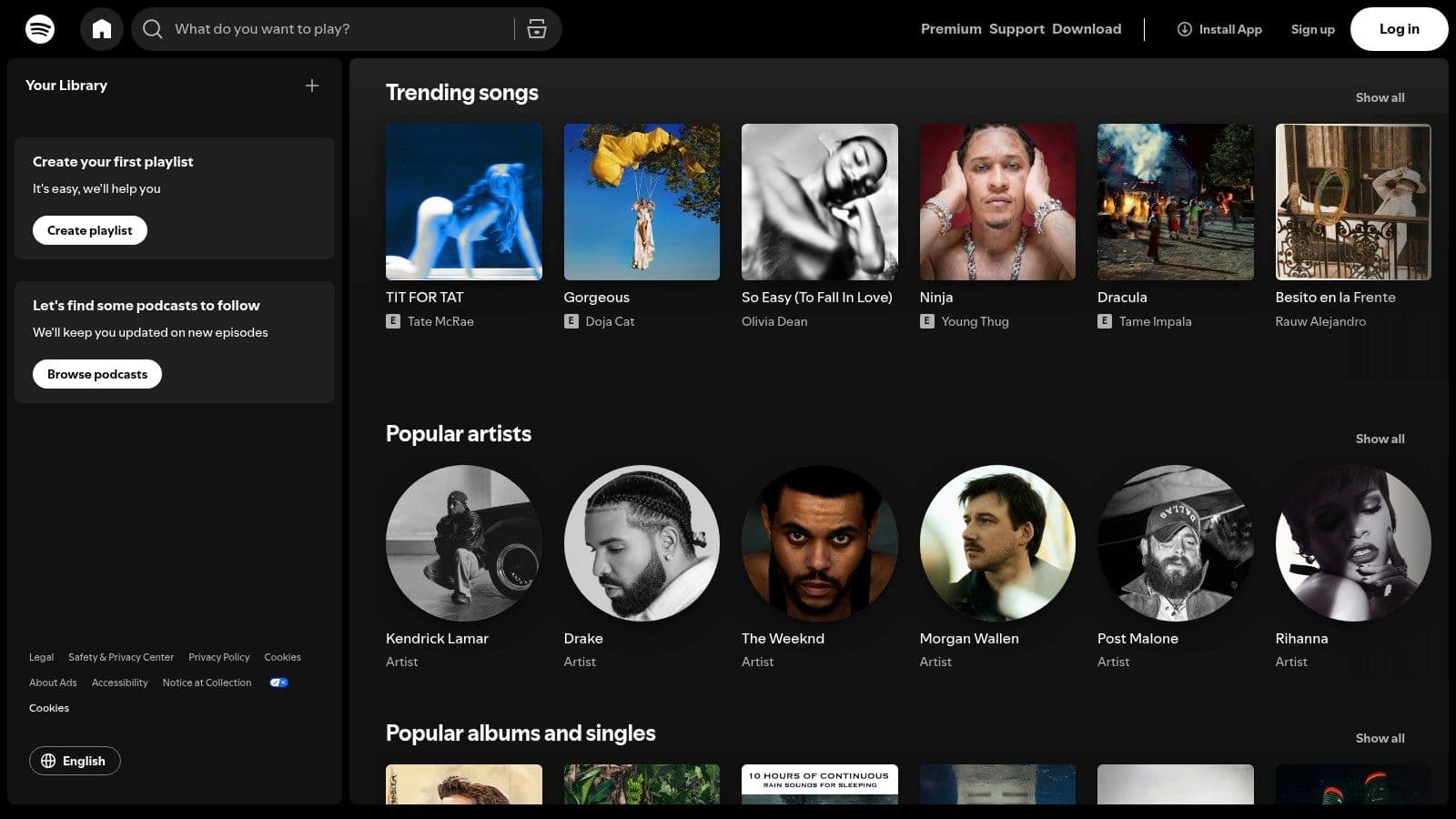Click the search magnifier icon

pos(153,29)
